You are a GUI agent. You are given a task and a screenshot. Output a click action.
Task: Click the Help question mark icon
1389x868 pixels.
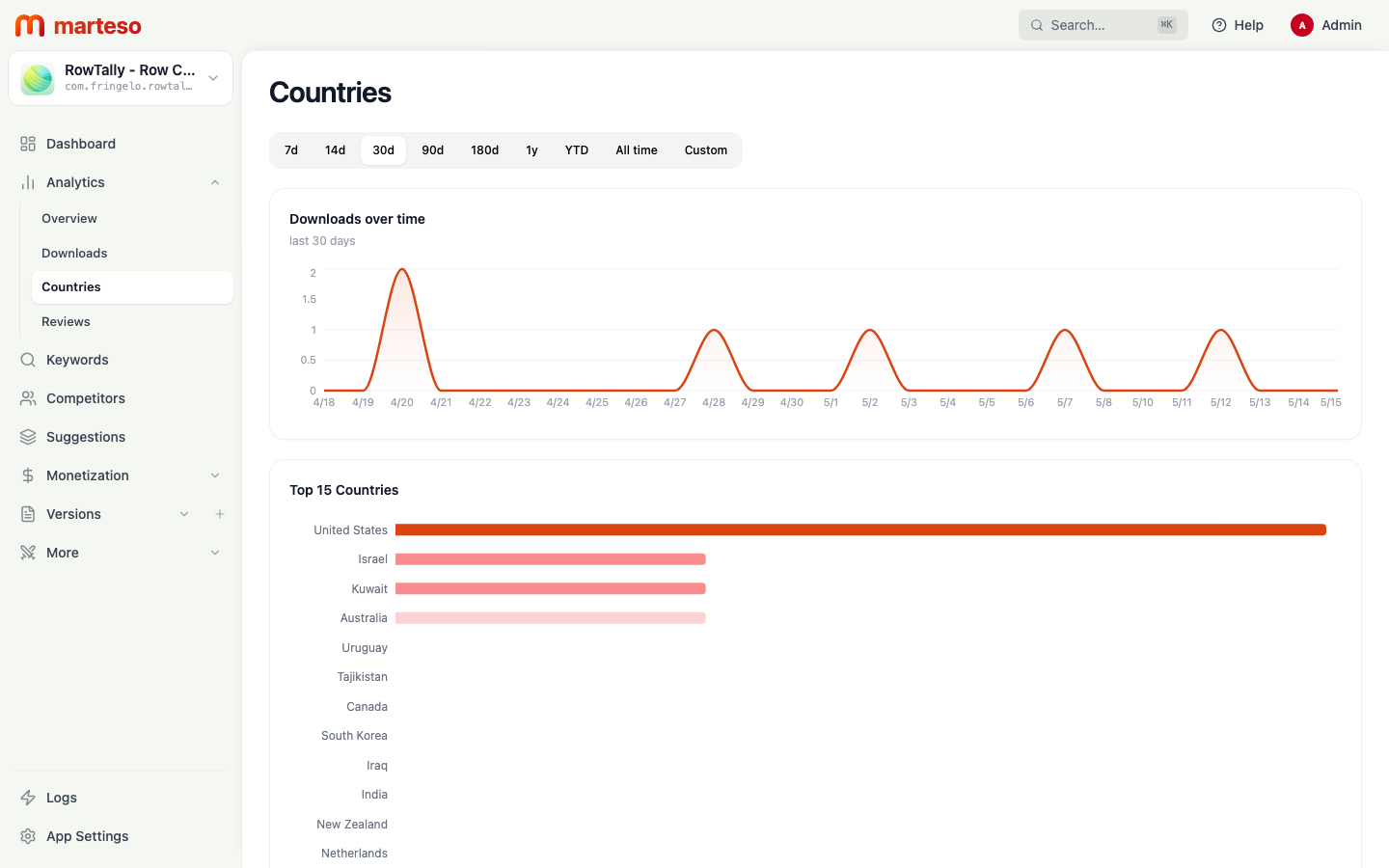[1219, 25]
